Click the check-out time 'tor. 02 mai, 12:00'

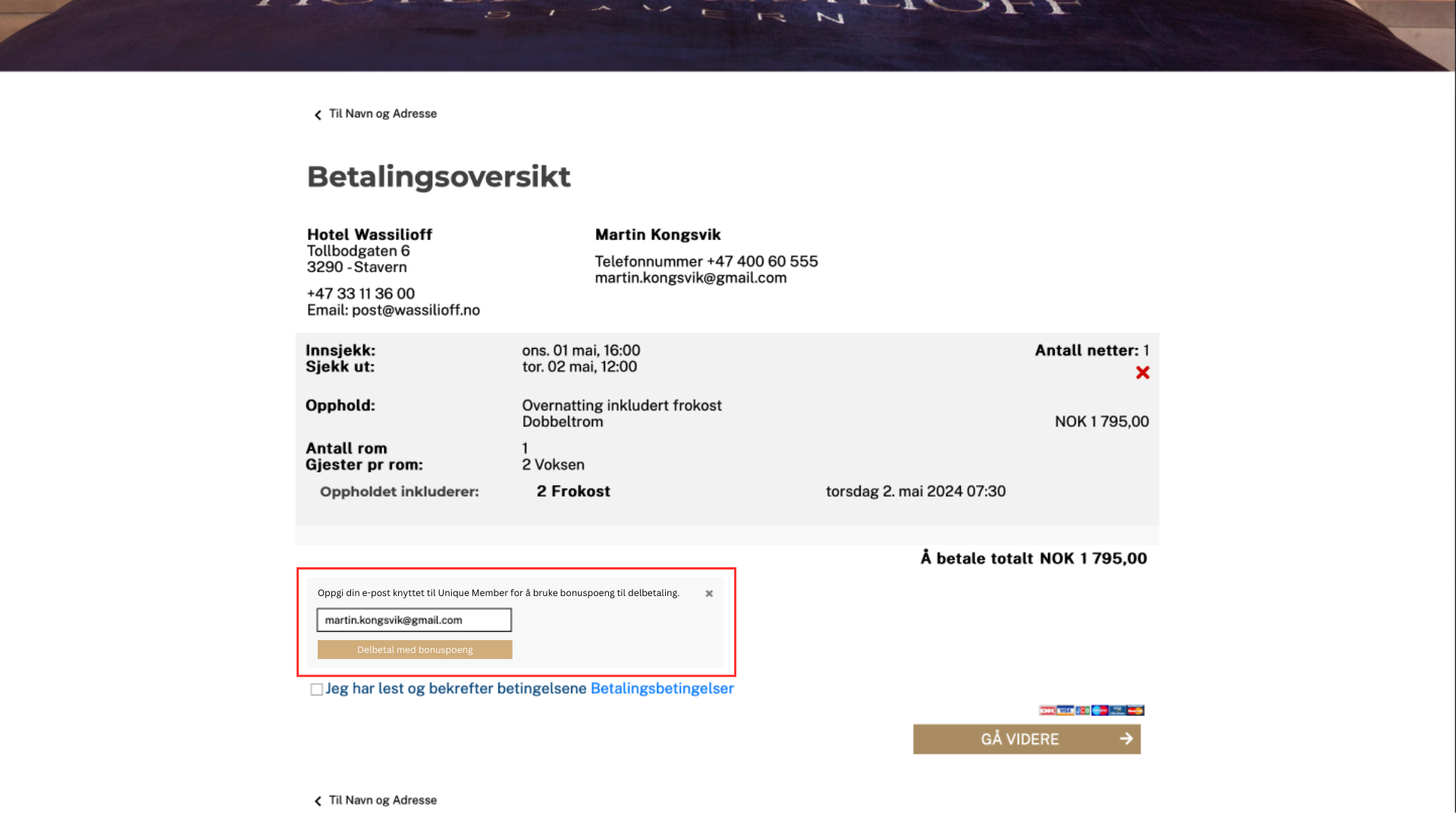tap(579, 367)
